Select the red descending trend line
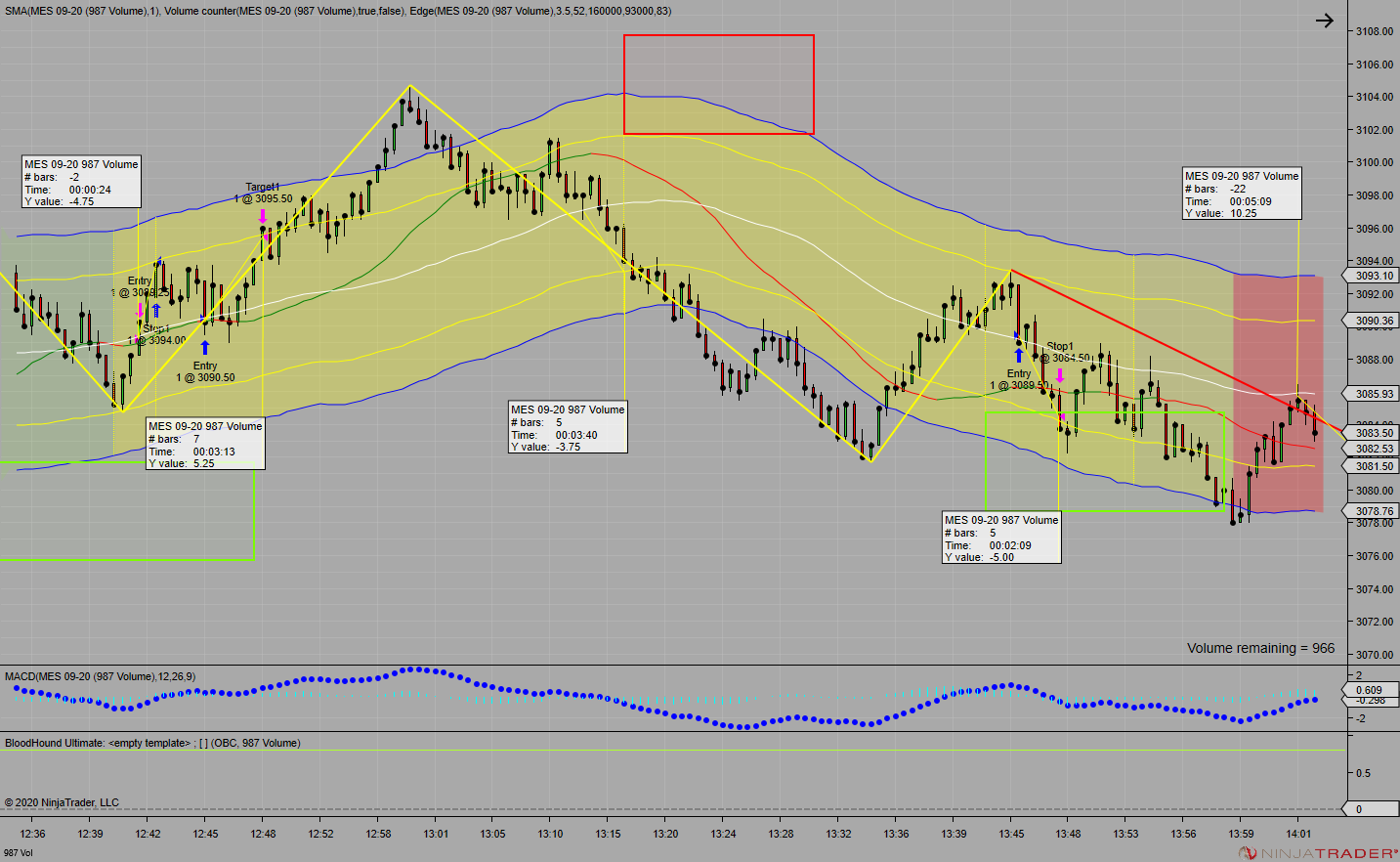 coord(1176,352)
